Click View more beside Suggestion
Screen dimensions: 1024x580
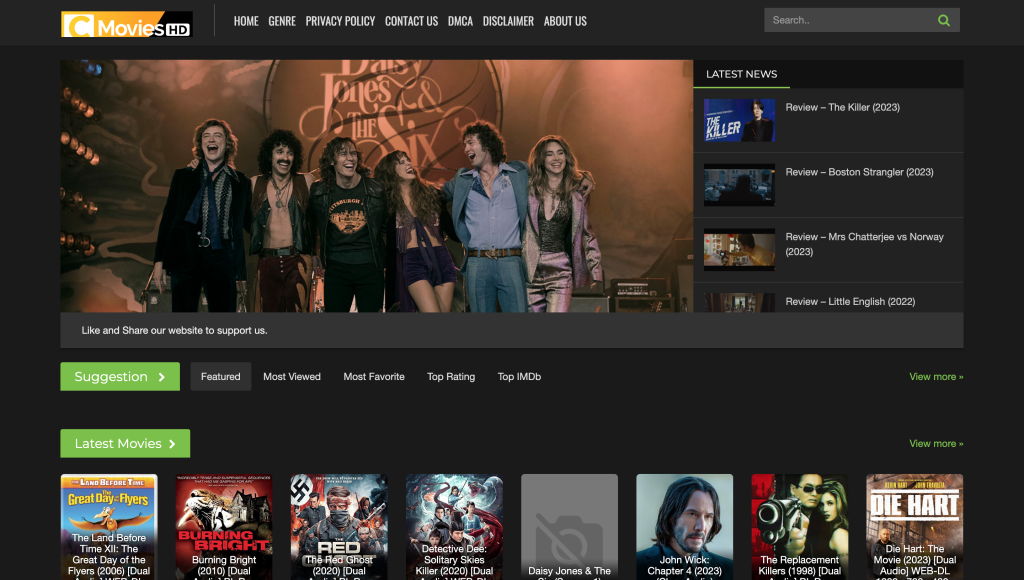pos(936,377)
